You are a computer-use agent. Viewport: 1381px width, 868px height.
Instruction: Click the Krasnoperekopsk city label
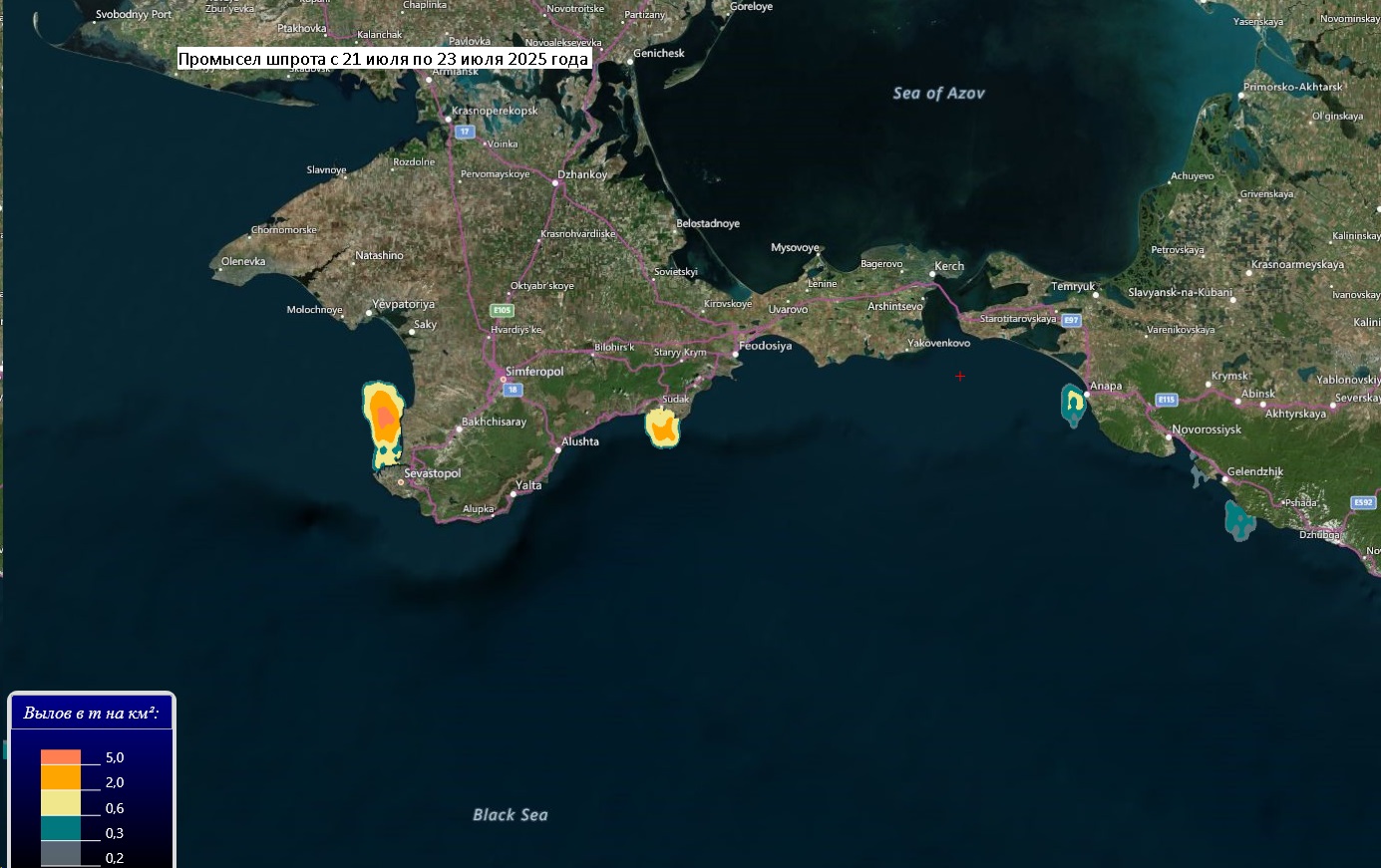coord(495,111)
